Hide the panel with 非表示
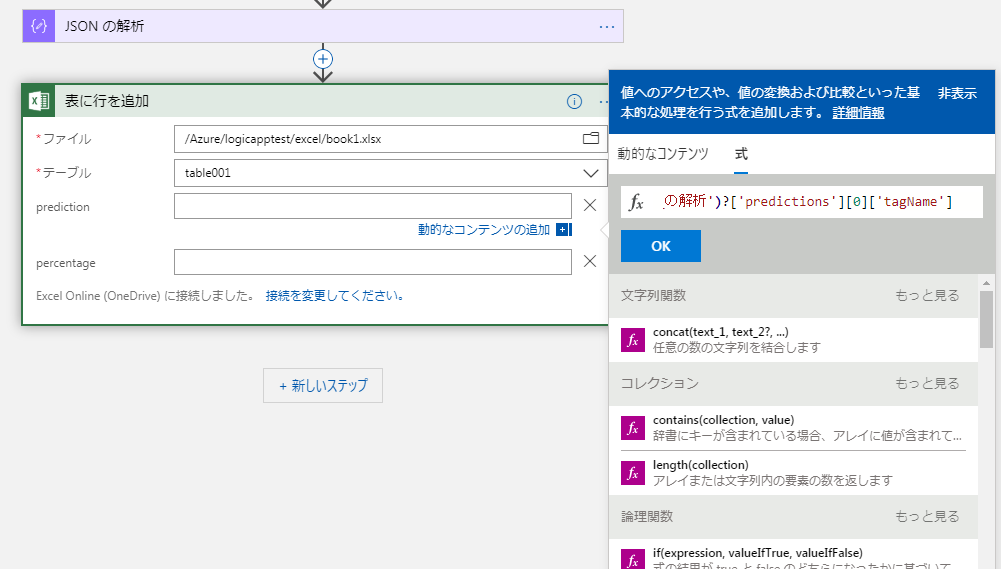 pyautogui.click(x=957, y=94)
